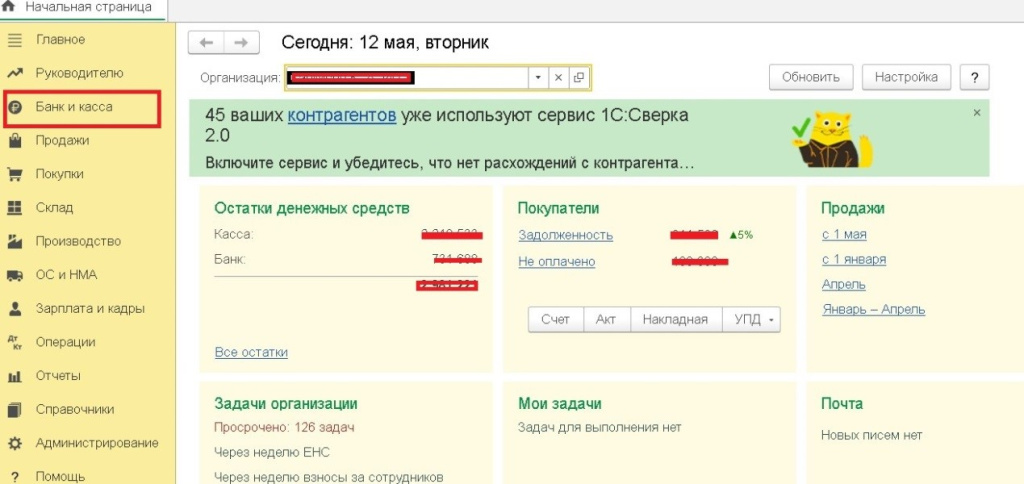
Task: Click the Накладная button
Action: [675, 320]
